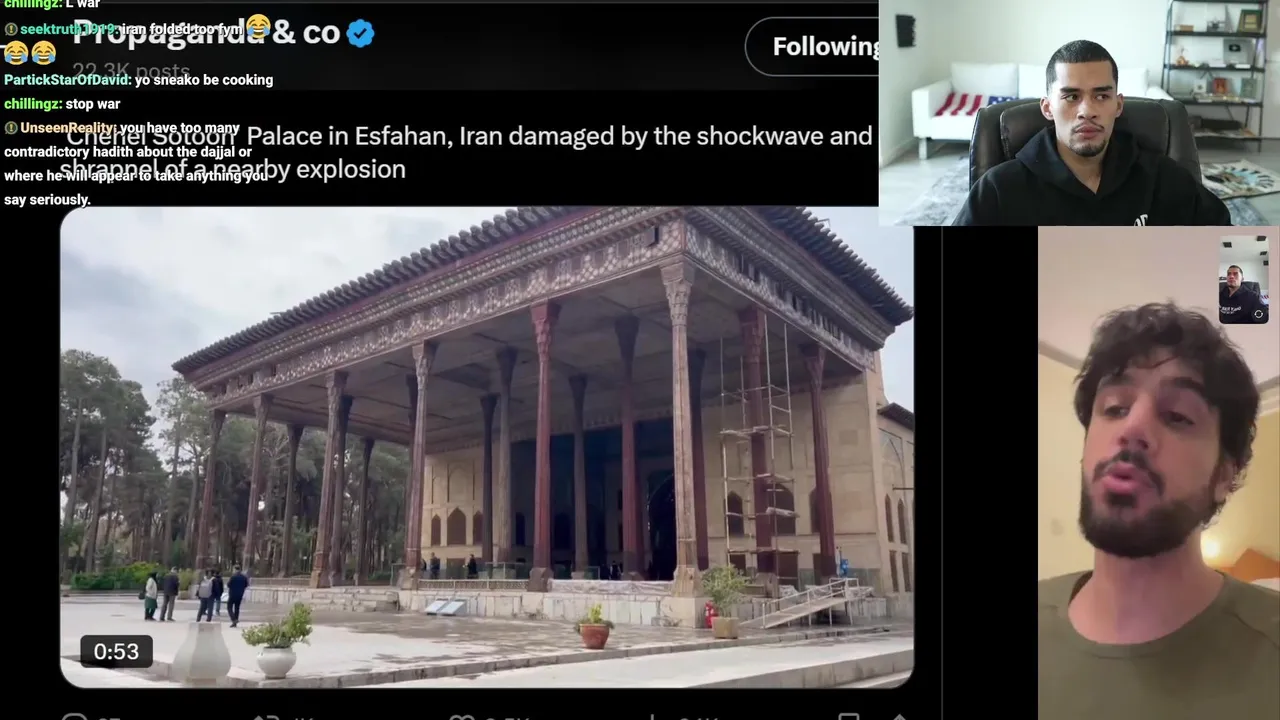Click the streamer webcam overlay
The image size is (1280, 720).
(x=1079, y=112)
